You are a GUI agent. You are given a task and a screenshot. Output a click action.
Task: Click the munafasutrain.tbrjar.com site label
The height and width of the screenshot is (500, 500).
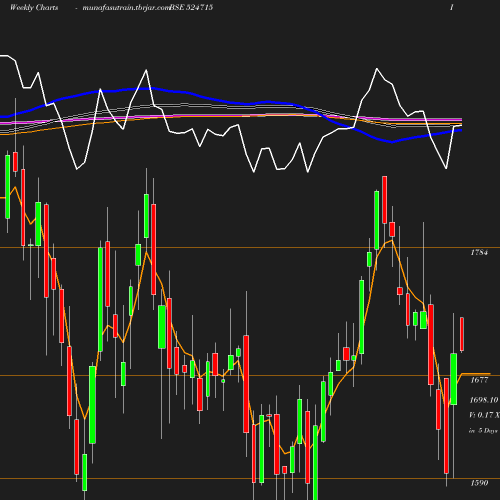(126, 8)
